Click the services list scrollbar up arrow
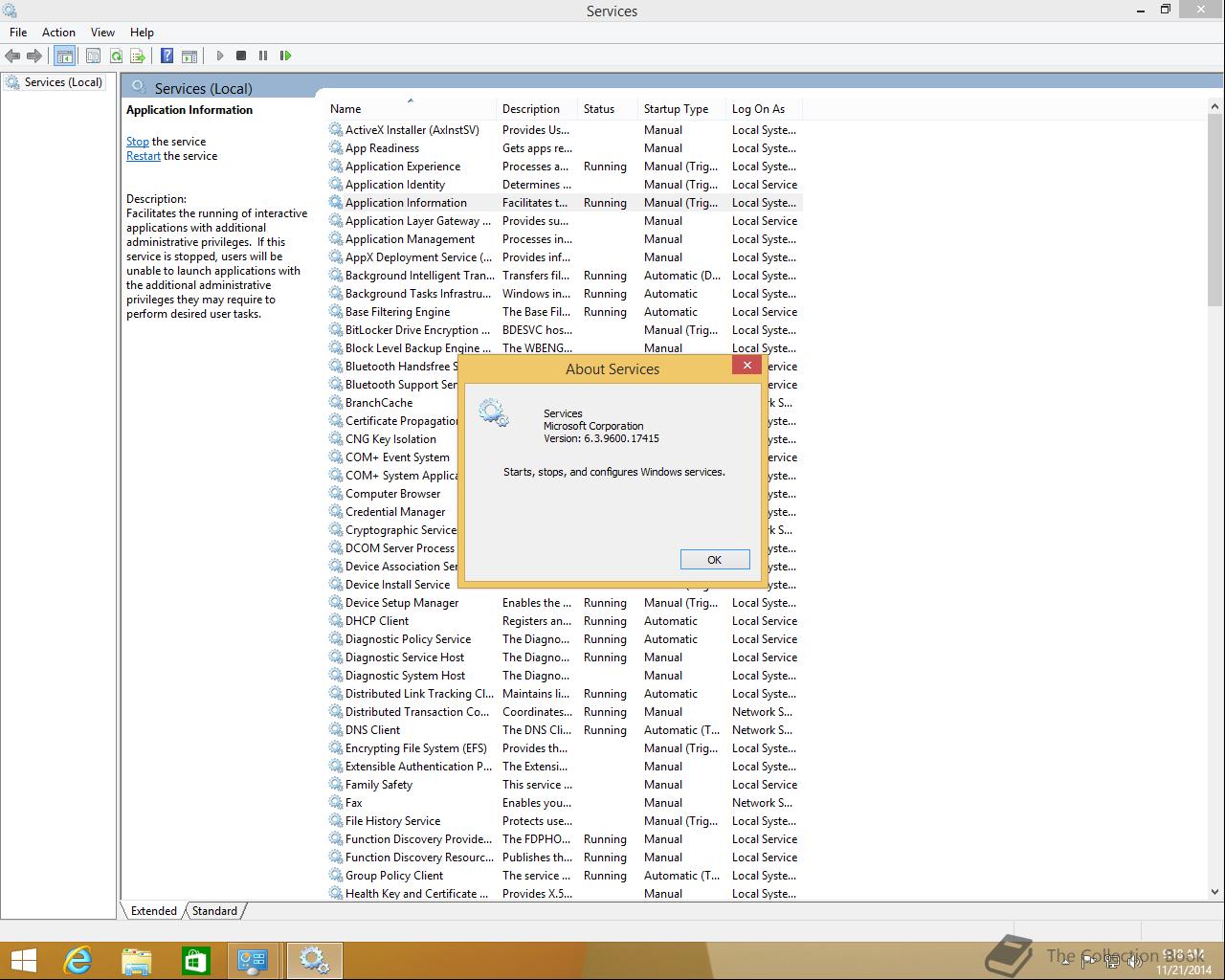 tap(1215, 108)
